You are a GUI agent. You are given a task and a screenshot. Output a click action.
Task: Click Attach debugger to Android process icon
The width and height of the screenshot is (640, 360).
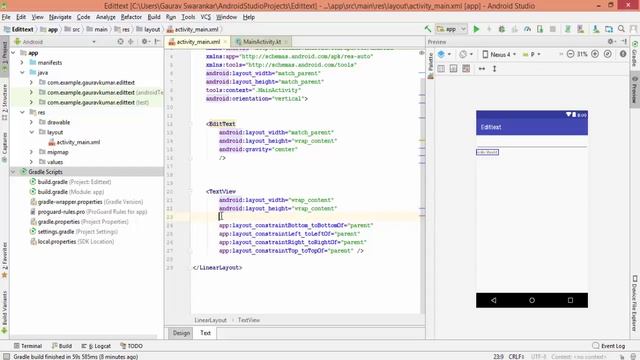(x=540, y=29)
